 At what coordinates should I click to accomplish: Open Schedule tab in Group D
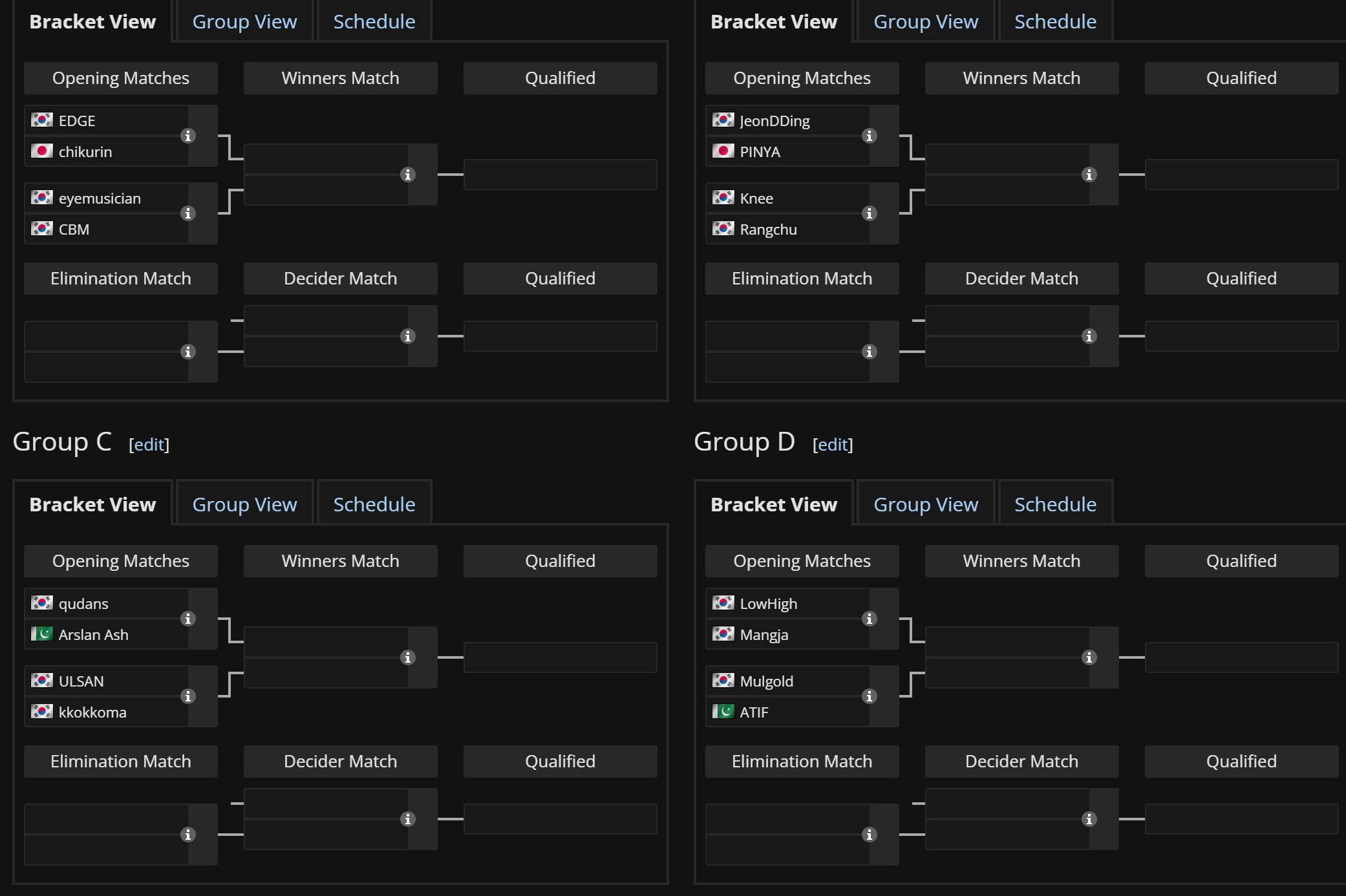click(1055, 504)
